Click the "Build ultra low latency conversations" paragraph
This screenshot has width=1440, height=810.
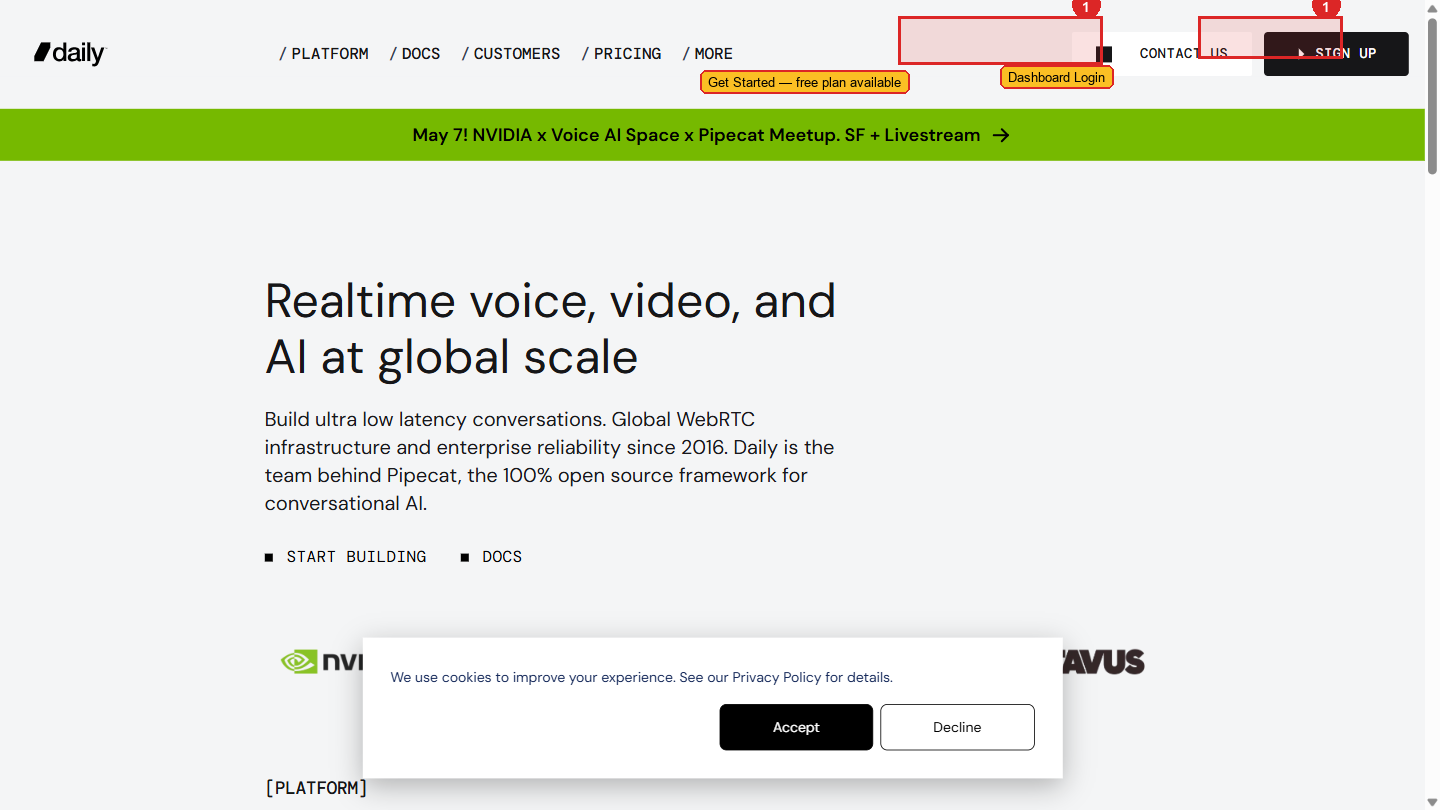point(549,461)
